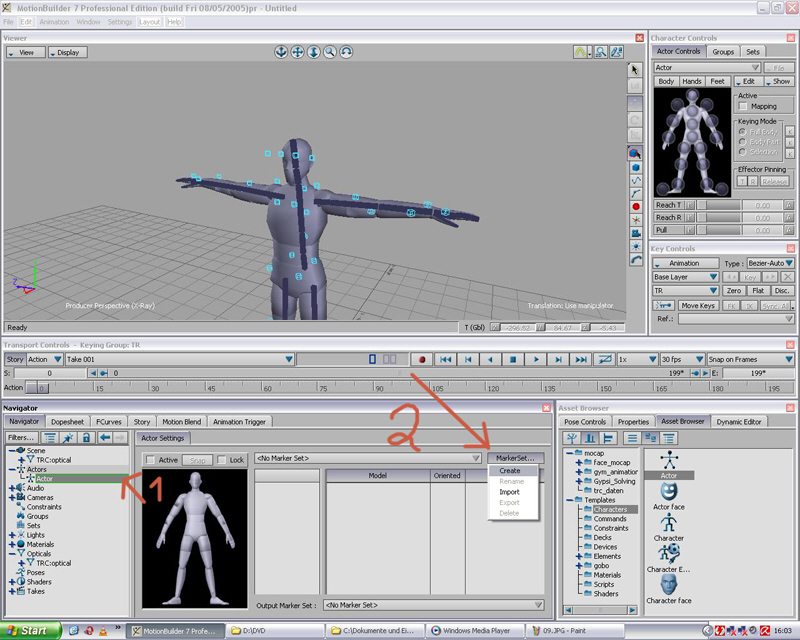Check the Mapping checkbox in Character Controls

pos(743,106)
